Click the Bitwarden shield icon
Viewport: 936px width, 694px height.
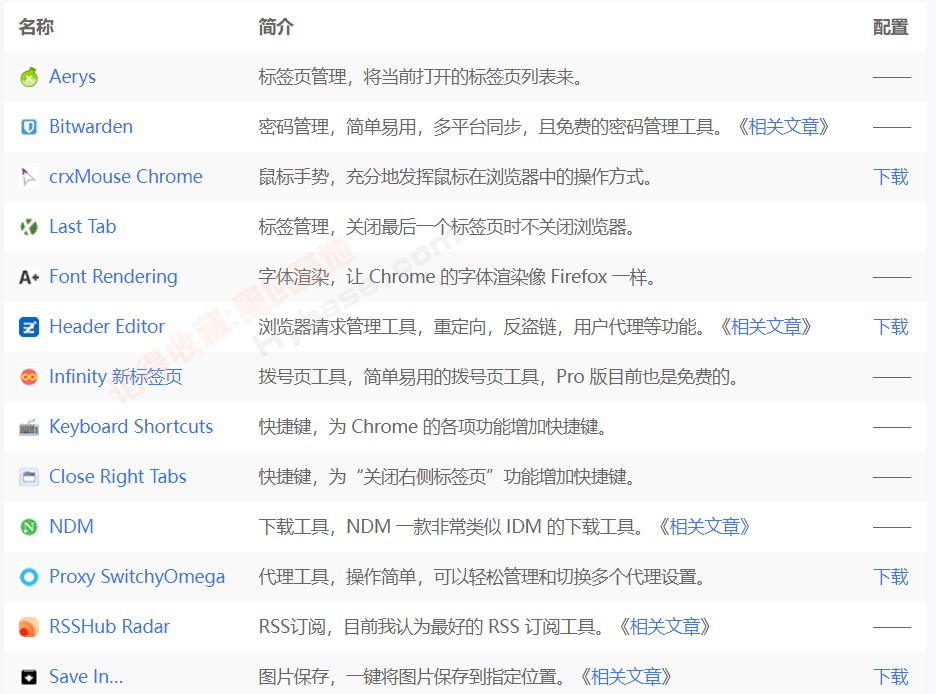point(29,127)
